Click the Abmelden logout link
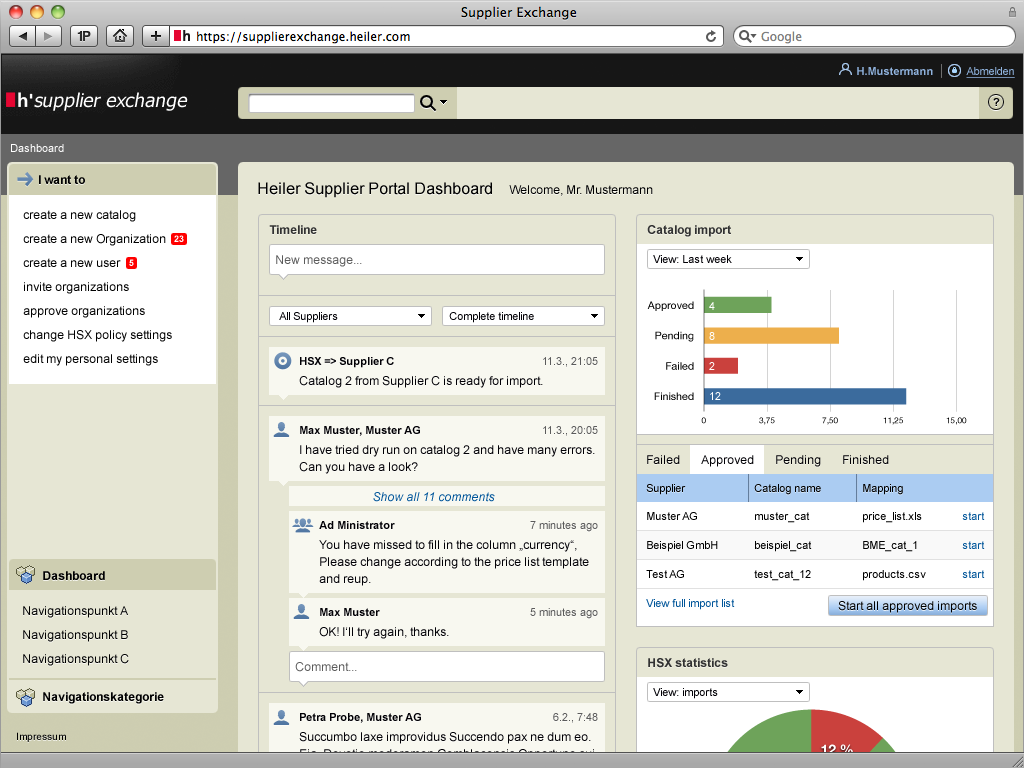1024x768 pixels. pos(990,71)
